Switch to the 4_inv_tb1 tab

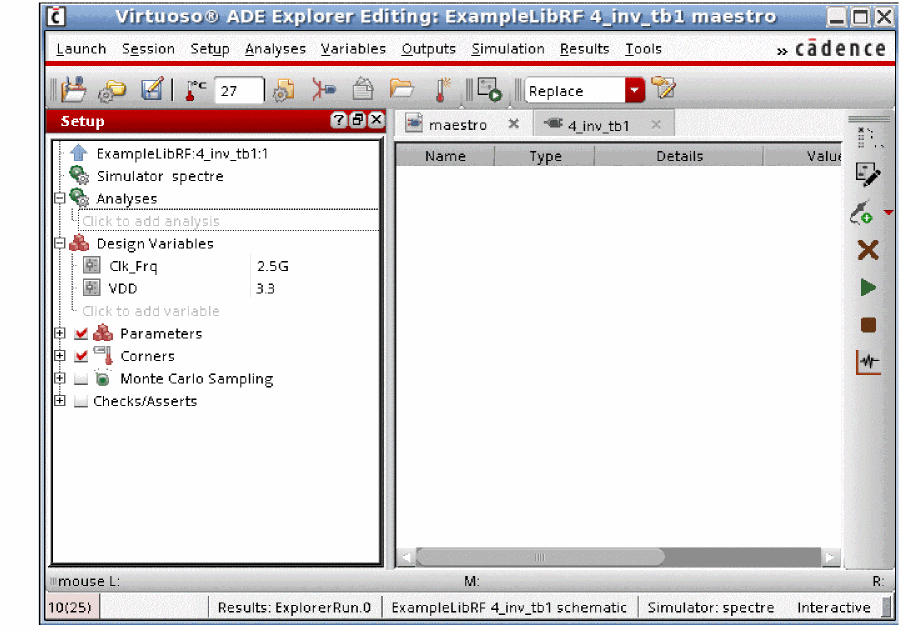(x=598, y=125)
